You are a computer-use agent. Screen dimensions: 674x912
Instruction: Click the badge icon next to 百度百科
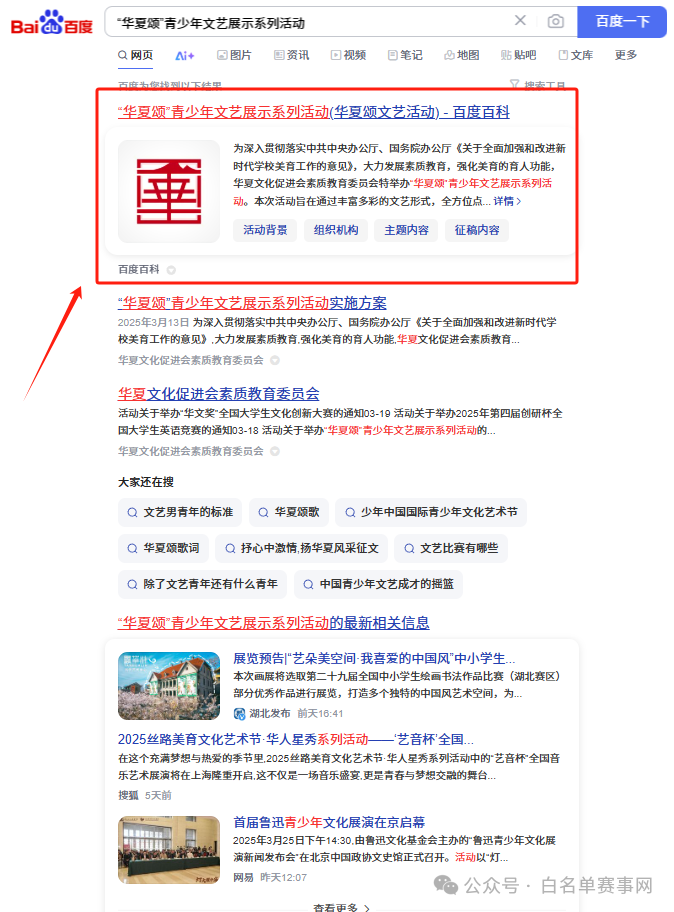[171, 270]
